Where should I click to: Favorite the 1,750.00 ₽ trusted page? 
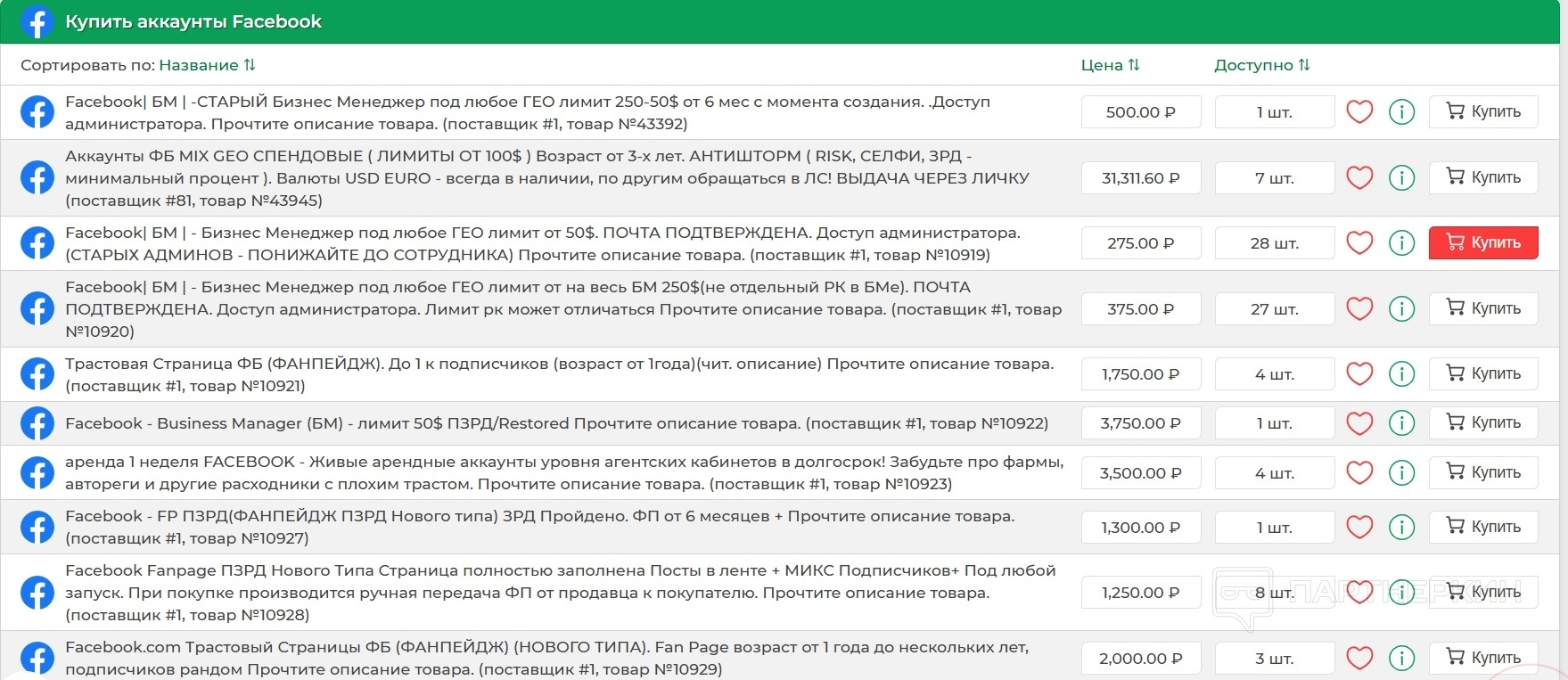point(1359,374)
